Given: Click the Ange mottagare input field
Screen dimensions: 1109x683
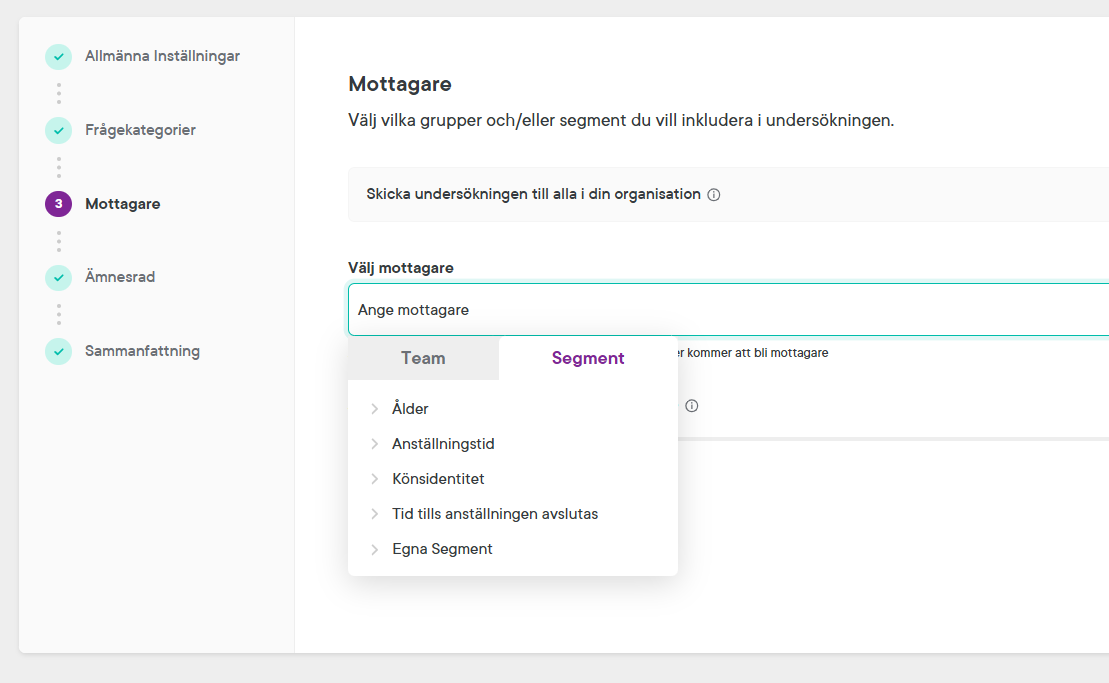Looking at the screenshot, I should pyautogui.click(x=728, y=310).
